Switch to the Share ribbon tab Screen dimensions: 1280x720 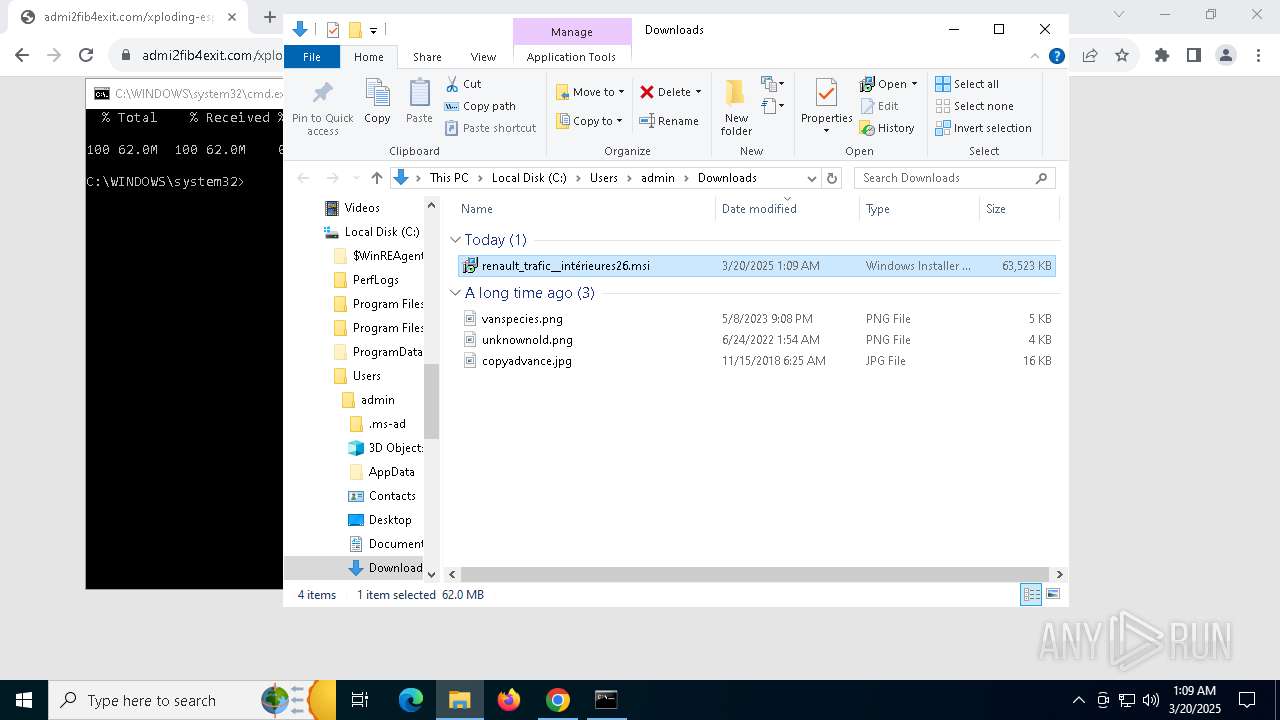(x=427, y=57)
